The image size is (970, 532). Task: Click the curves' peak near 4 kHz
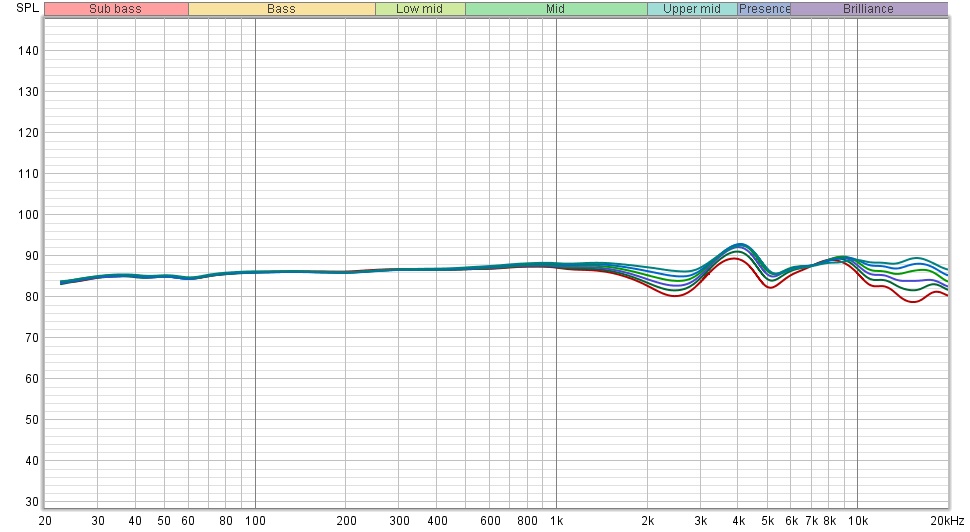click(738, 244)
